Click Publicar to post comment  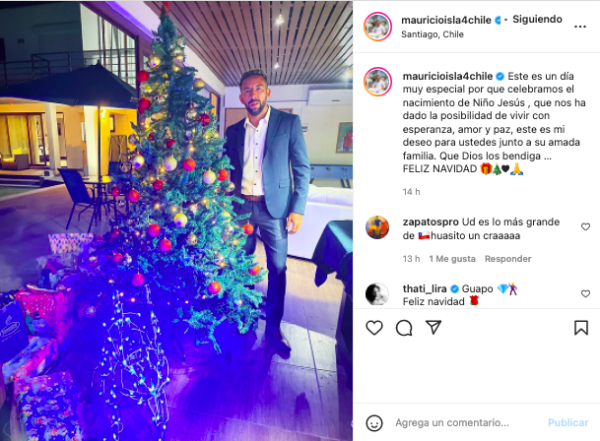pyautogui.click(x=568, y=423)
